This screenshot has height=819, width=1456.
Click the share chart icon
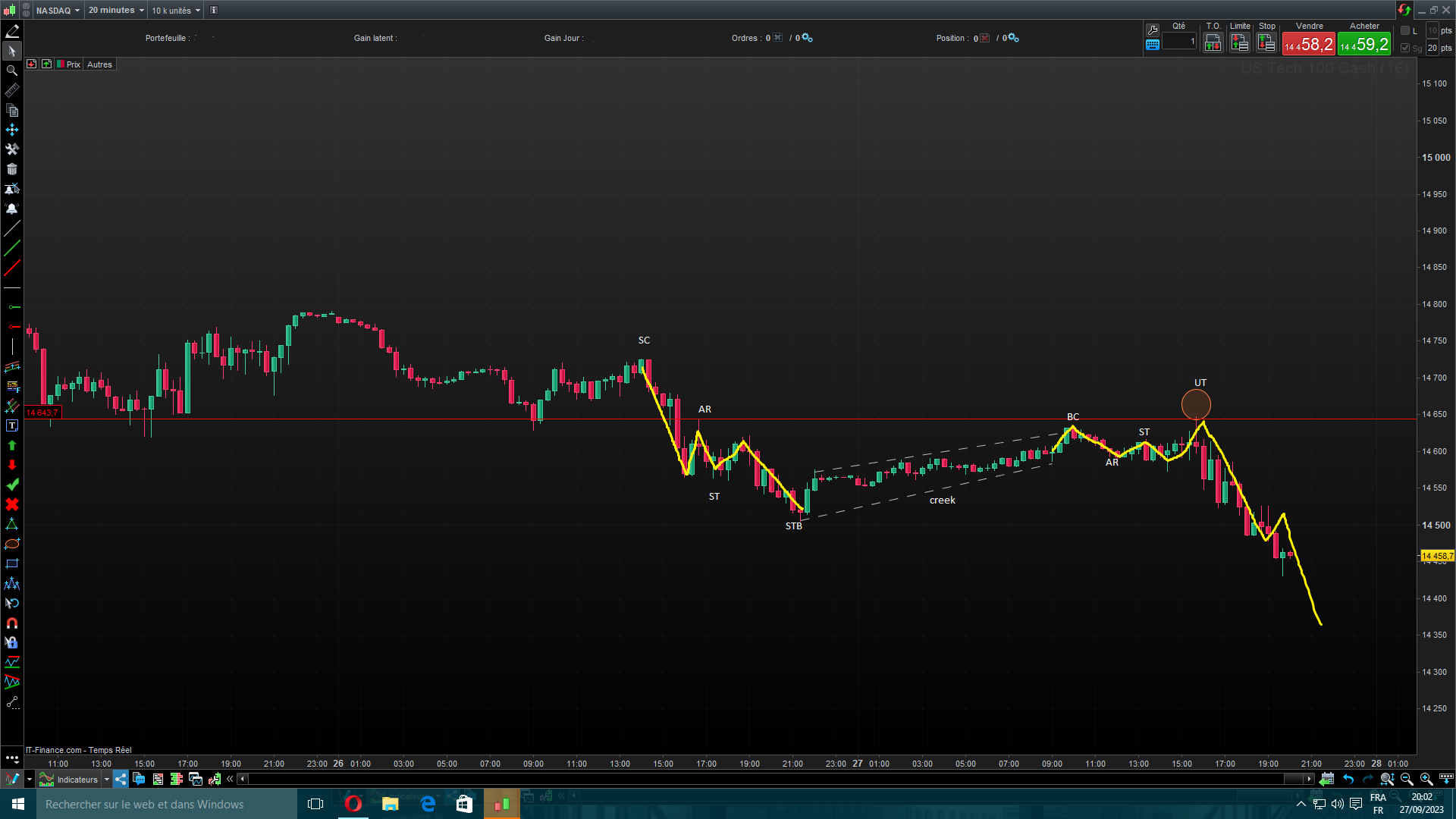point(121,779)
